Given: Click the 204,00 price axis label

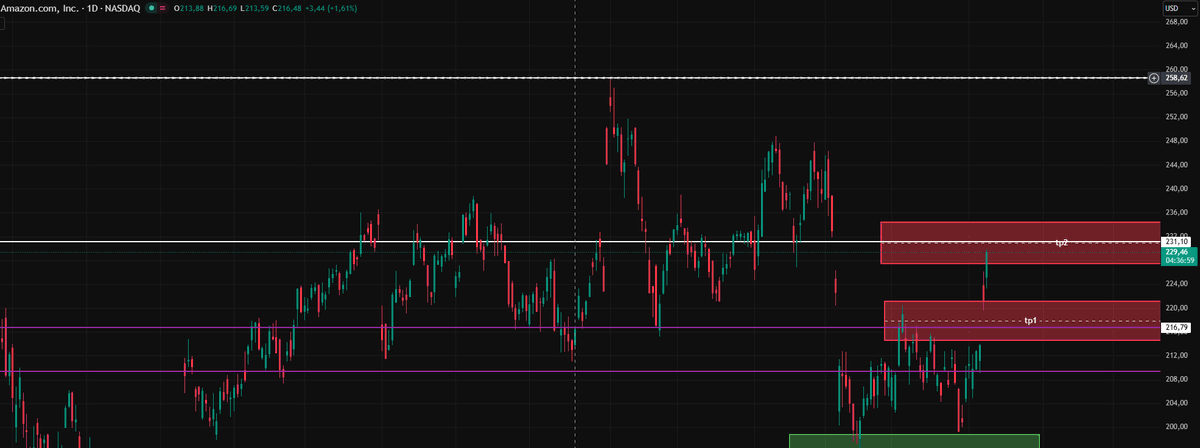Looking at the screenshot, I should pos(1177,403).
